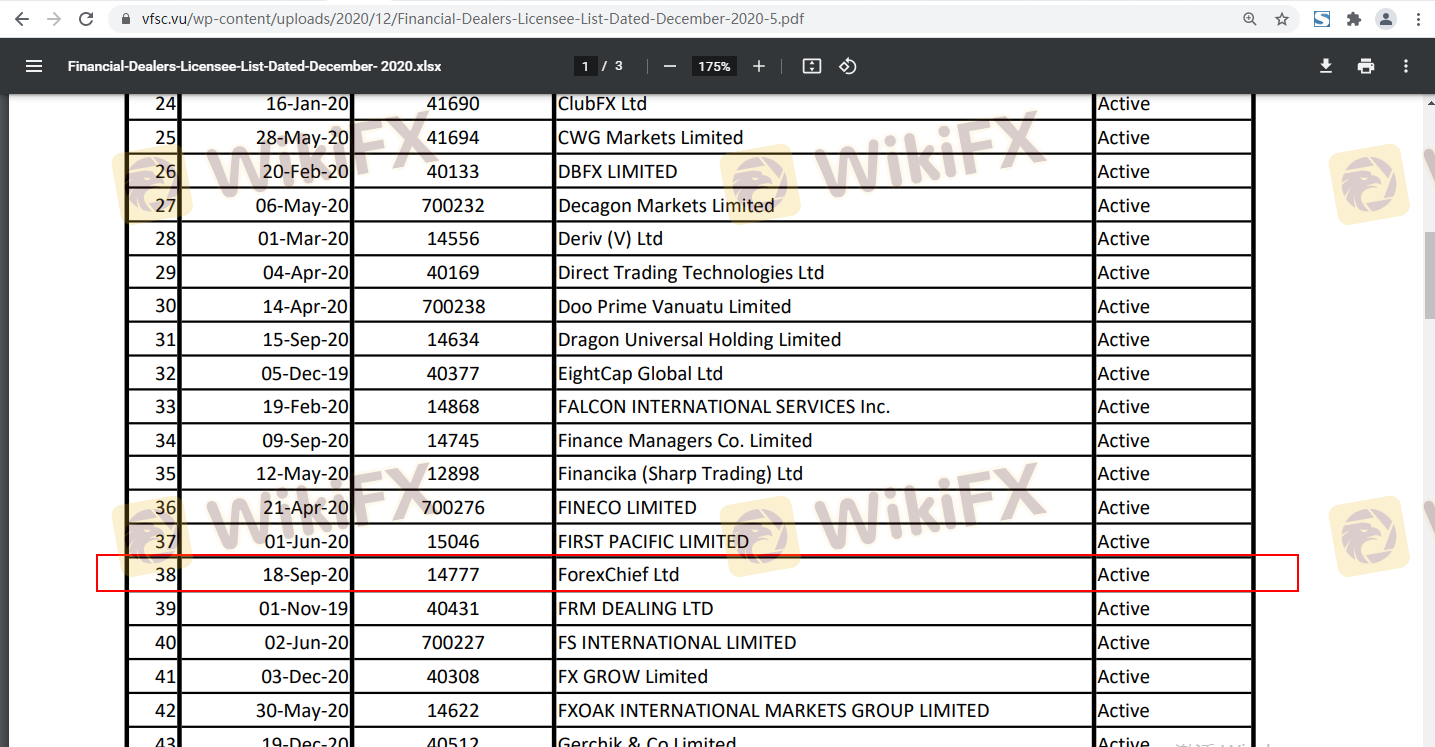Open Chrome three-dot menu

point(1416,19)
